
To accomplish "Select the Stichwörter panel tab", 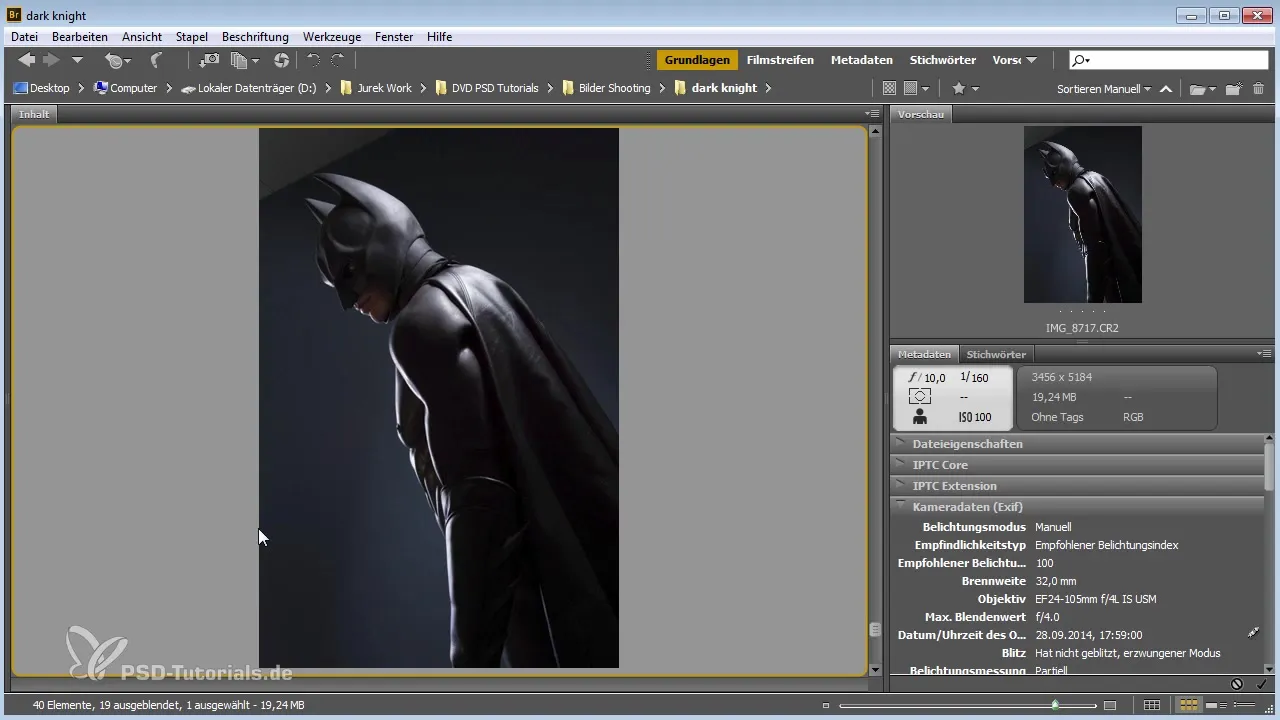I will (995, 354).
